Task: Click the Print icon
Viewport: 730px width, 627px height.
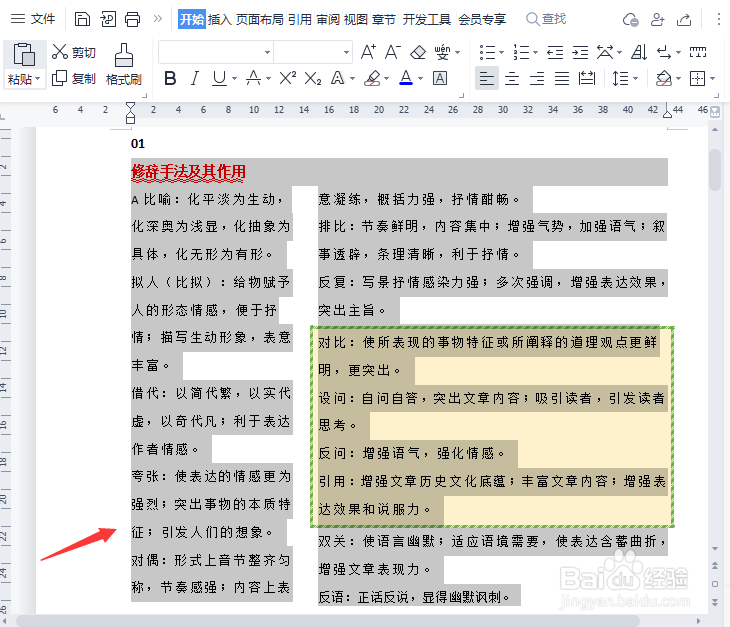Action: point(133,19)
